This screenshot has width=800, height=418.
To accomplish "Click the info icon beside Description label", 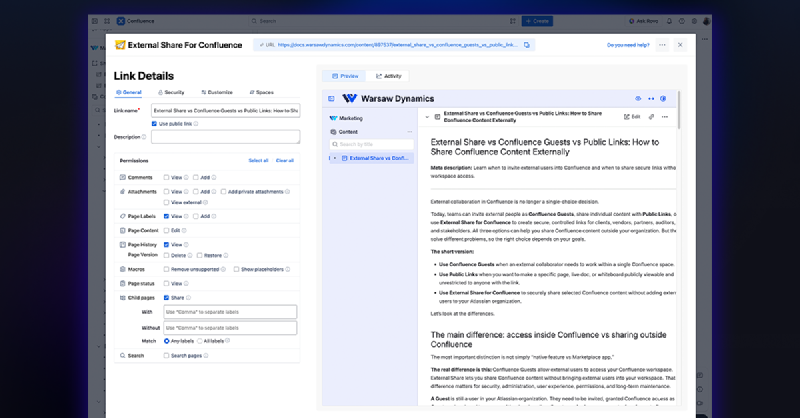I will 144,137.
